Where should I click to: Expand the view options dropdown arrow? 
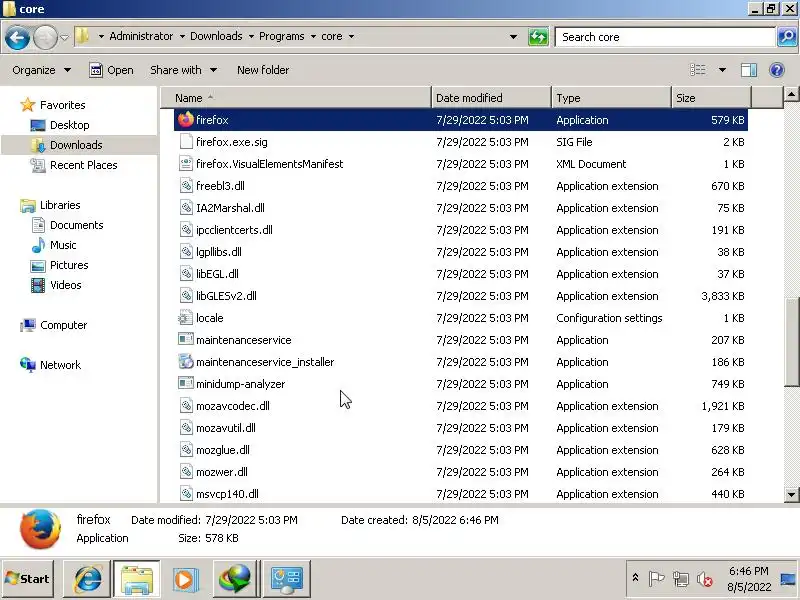click(x=722, y=69)
